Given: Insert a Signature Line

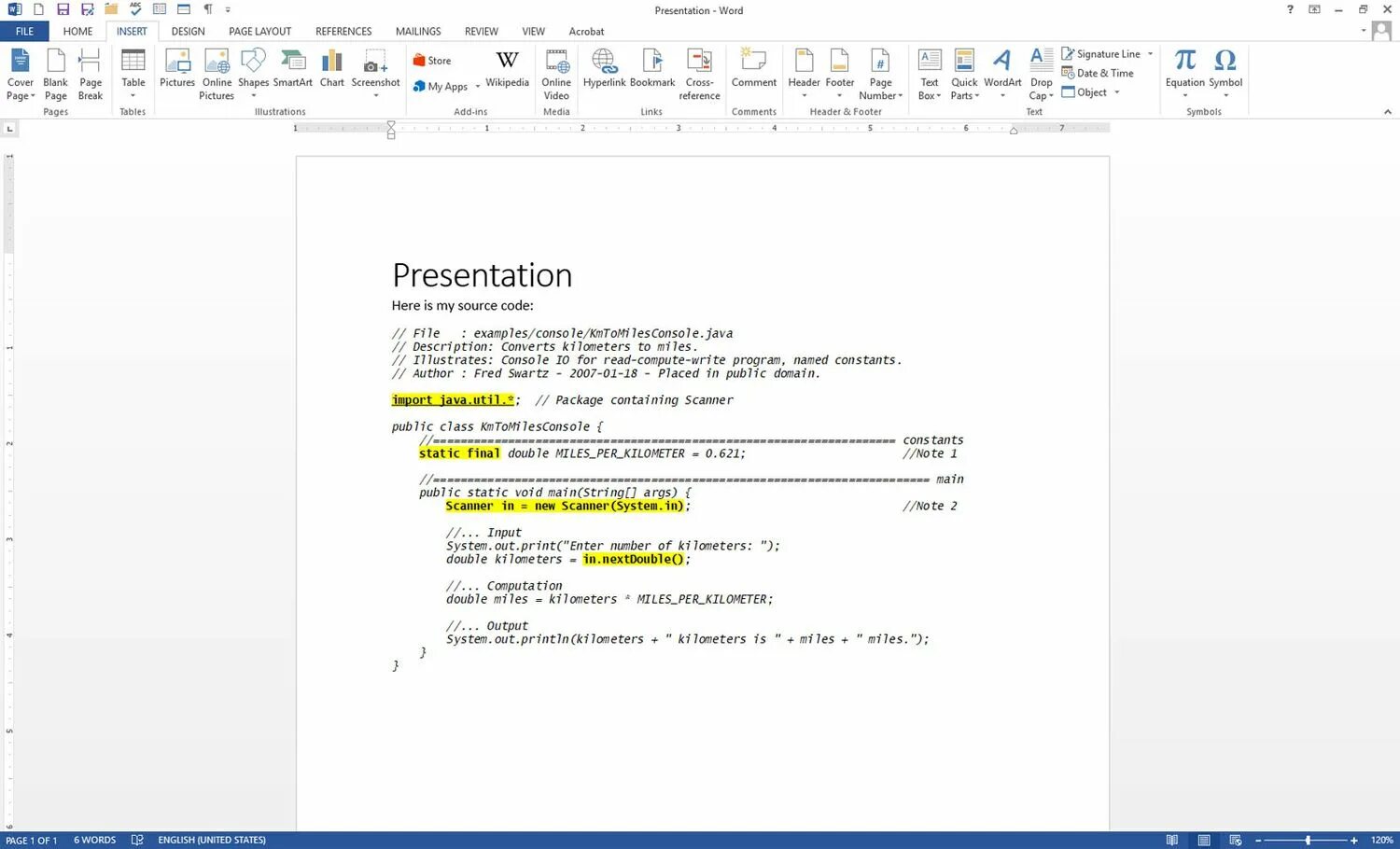Looking at the screenshot, I should [x=1101, y=54].
